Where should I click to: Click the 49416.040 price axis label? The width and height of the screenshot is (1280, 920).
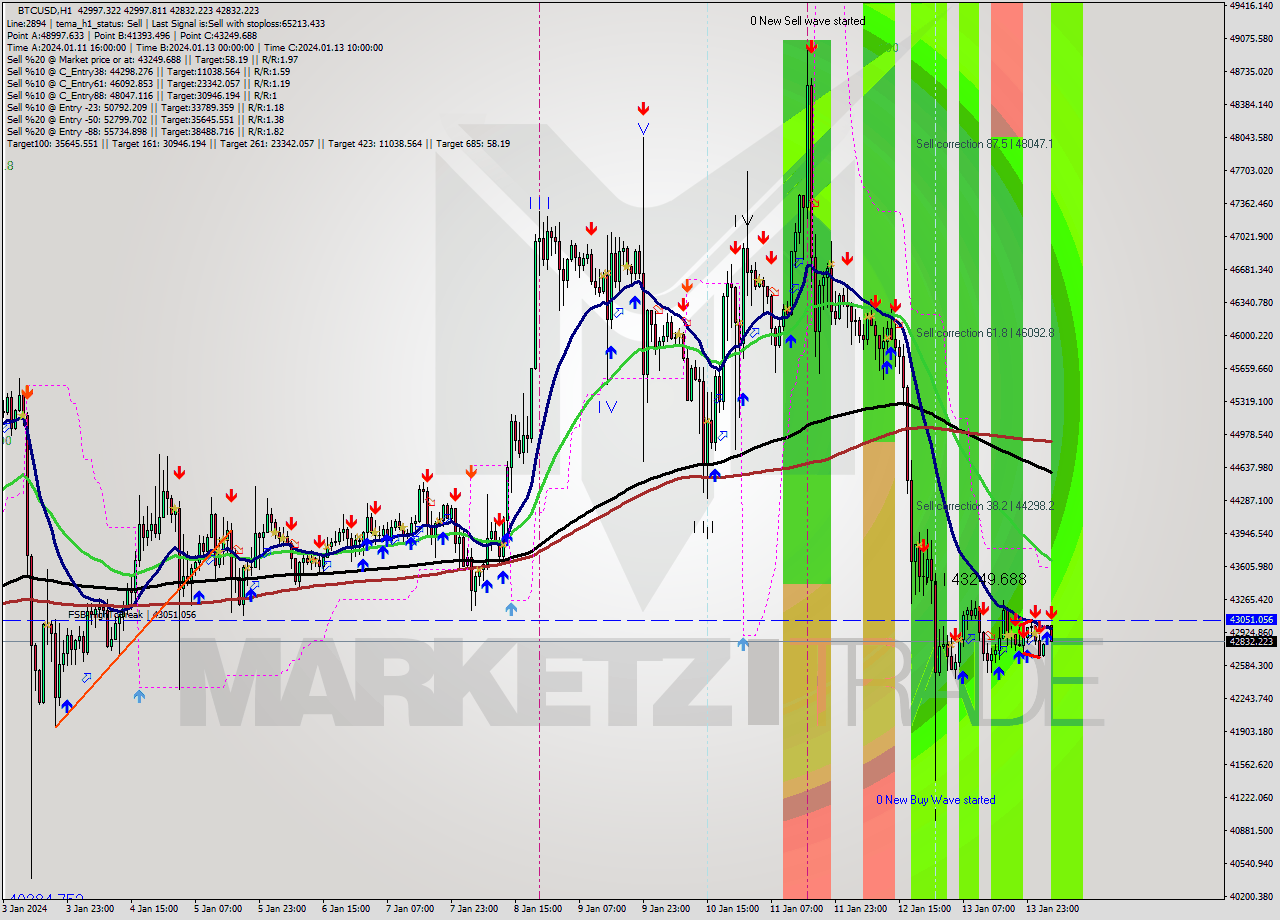click(1250, 5)
